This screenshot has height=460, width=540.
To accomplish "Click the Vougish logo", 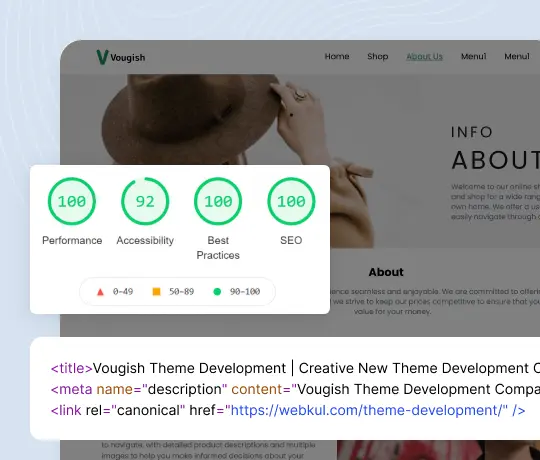I will pos(121,57).
